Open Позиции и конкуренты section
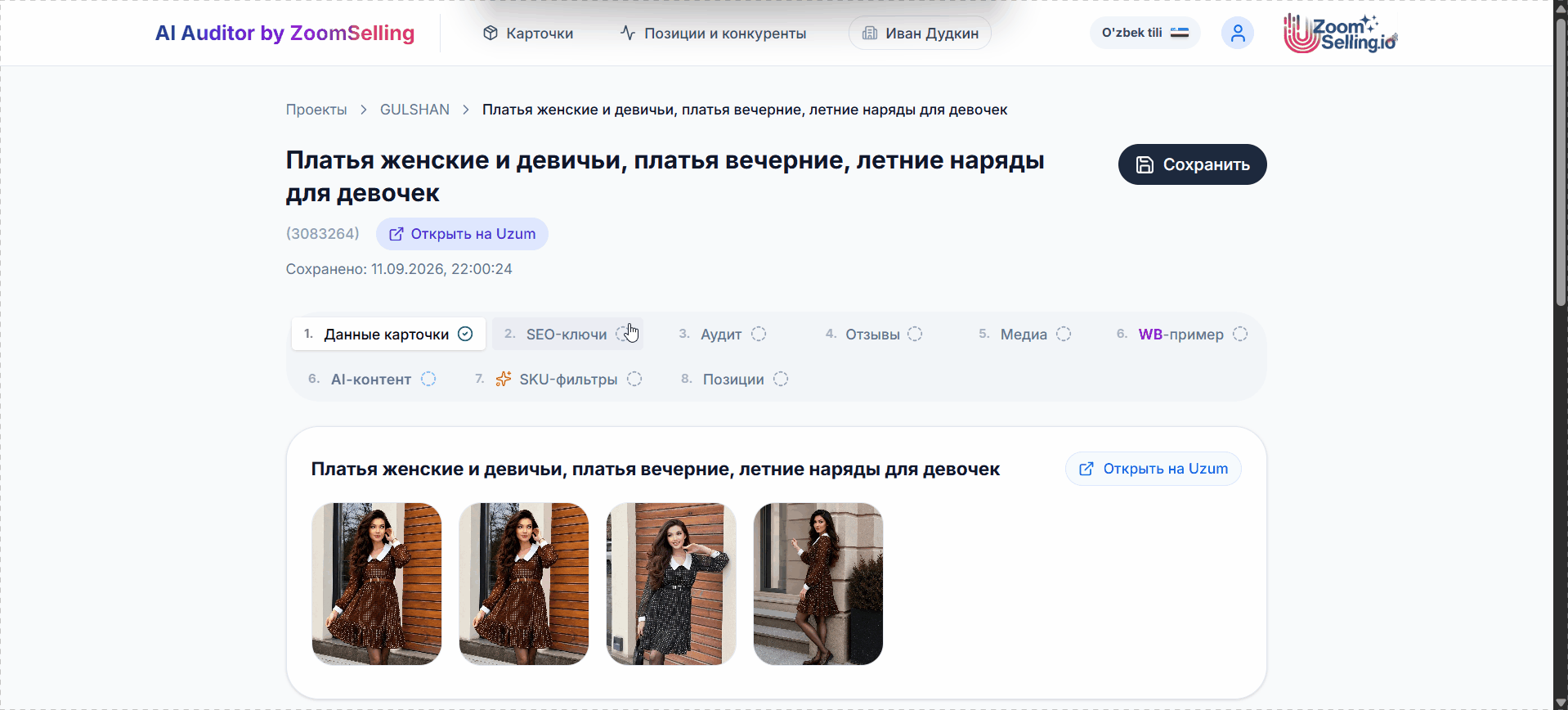 713,34
